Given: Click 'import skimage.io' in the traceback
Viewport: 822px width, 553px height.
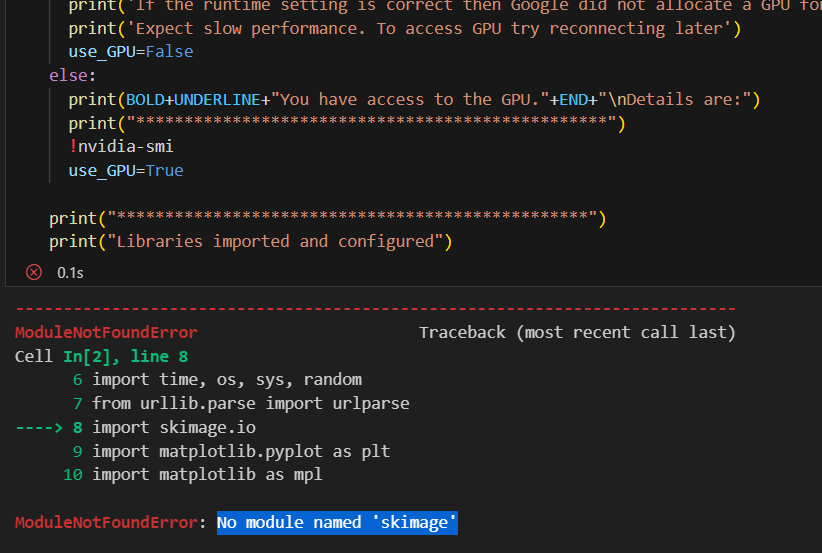Looking at the screenshot, I should (x=174, y=427).
